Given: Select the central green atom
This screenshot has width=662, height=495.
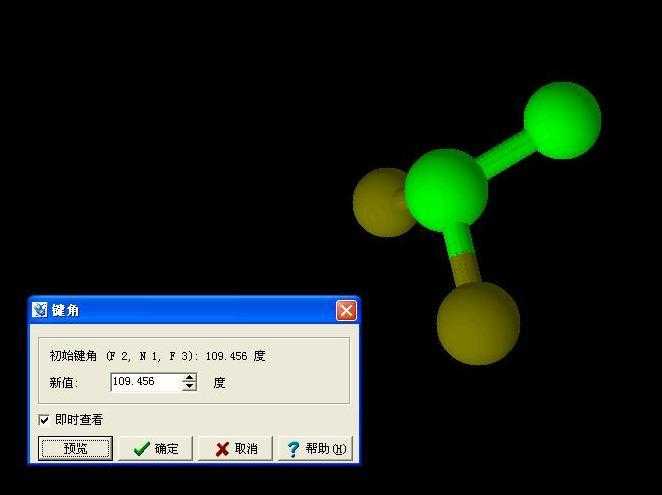Looking at the screenshot, I should (x=446, y=188).
